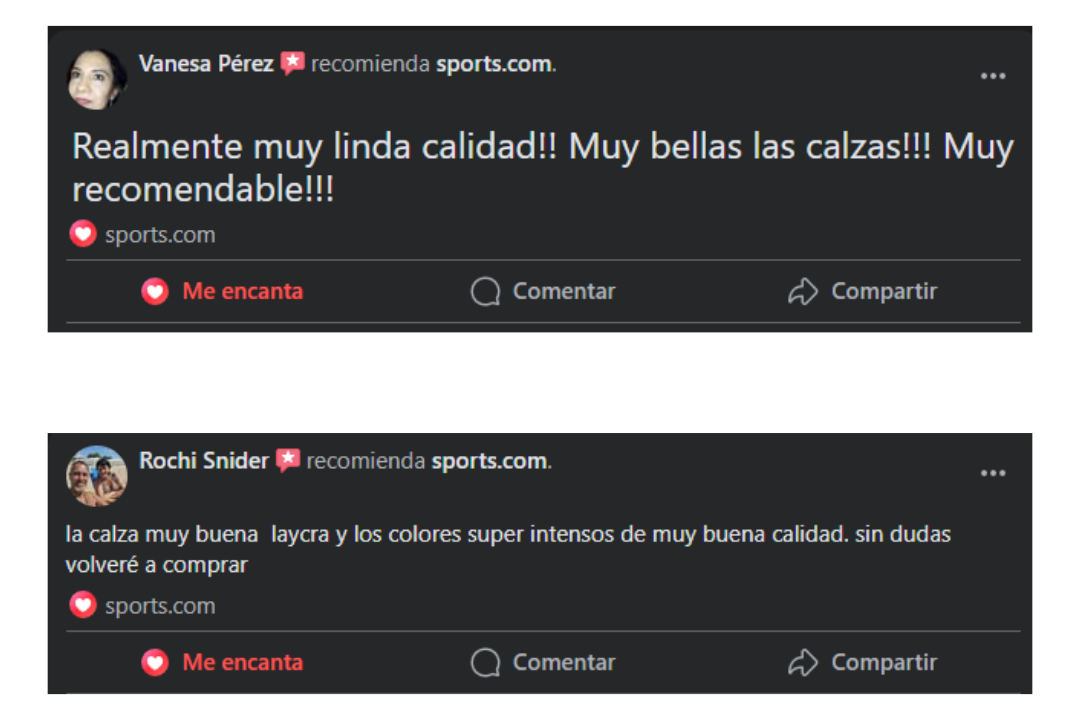This screenshot has height=720, width=1080.
Task: Click heart reaction icon beside sports.com under Vanesa's text
Action: (x=83, y=234)
